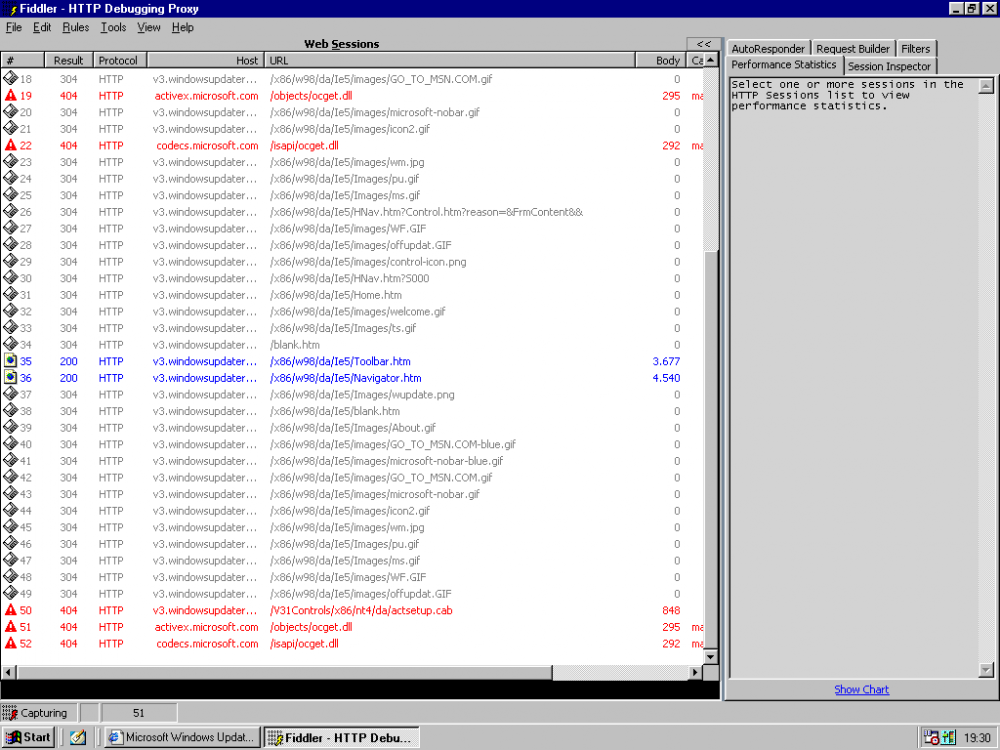Collapse the sessions panel with << button

pyautogui.click(x=703, y=44)
